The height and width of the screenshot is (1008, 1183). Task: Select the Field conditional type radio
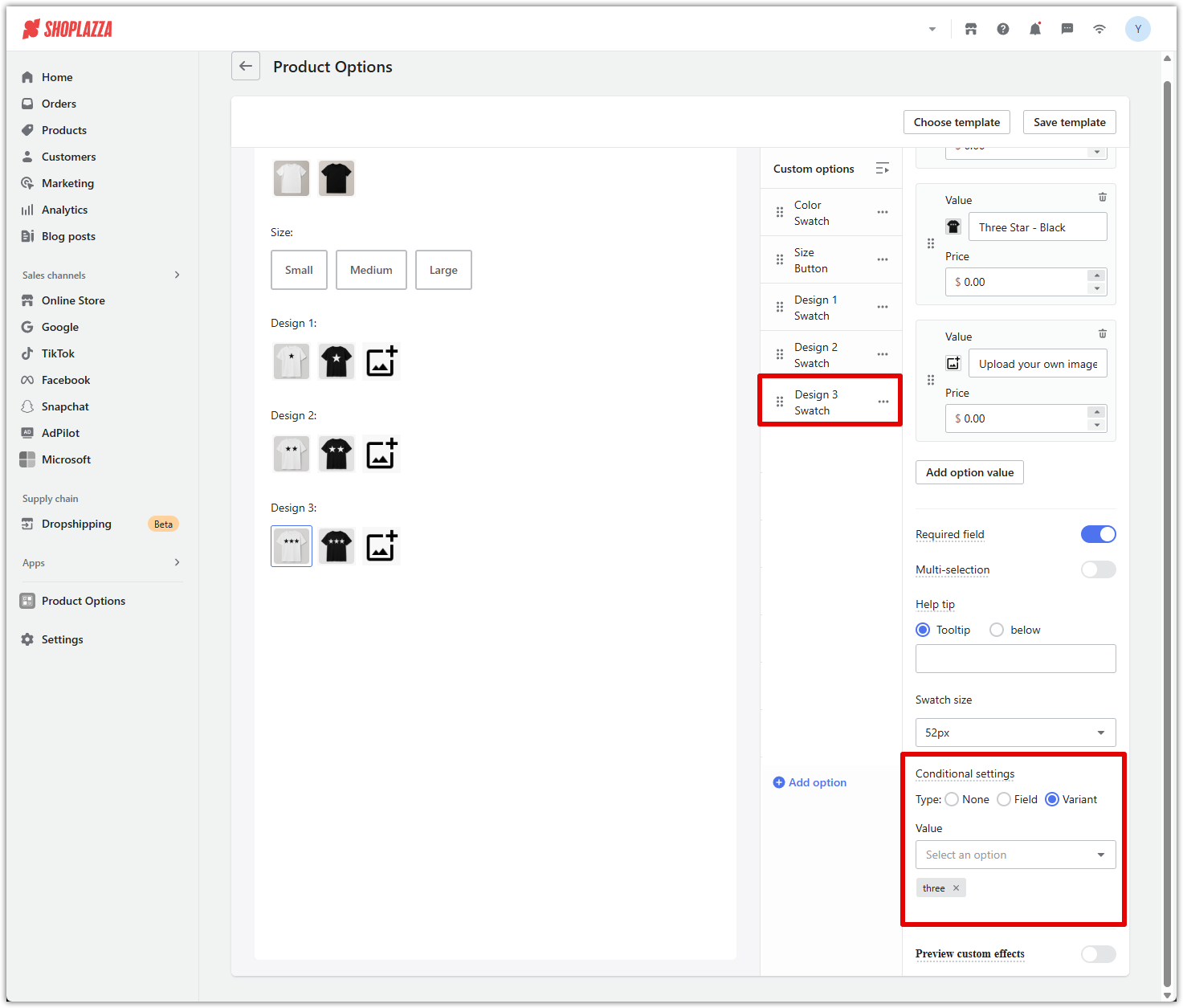click(1004, 799)
